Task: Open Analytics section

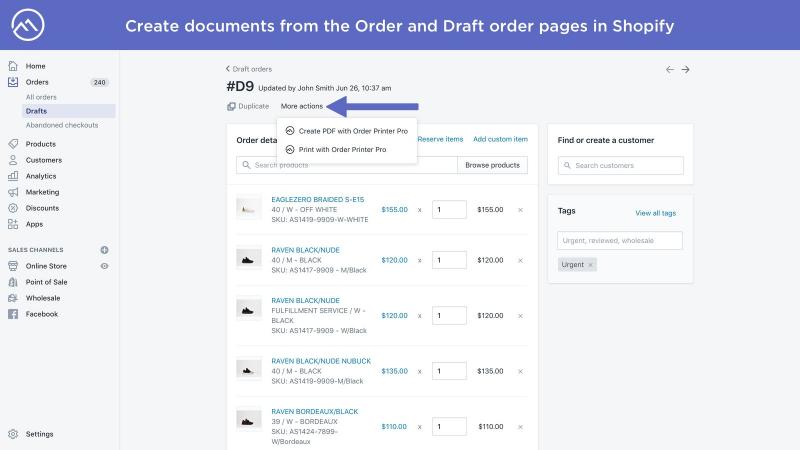Action: tap(41, 176)
